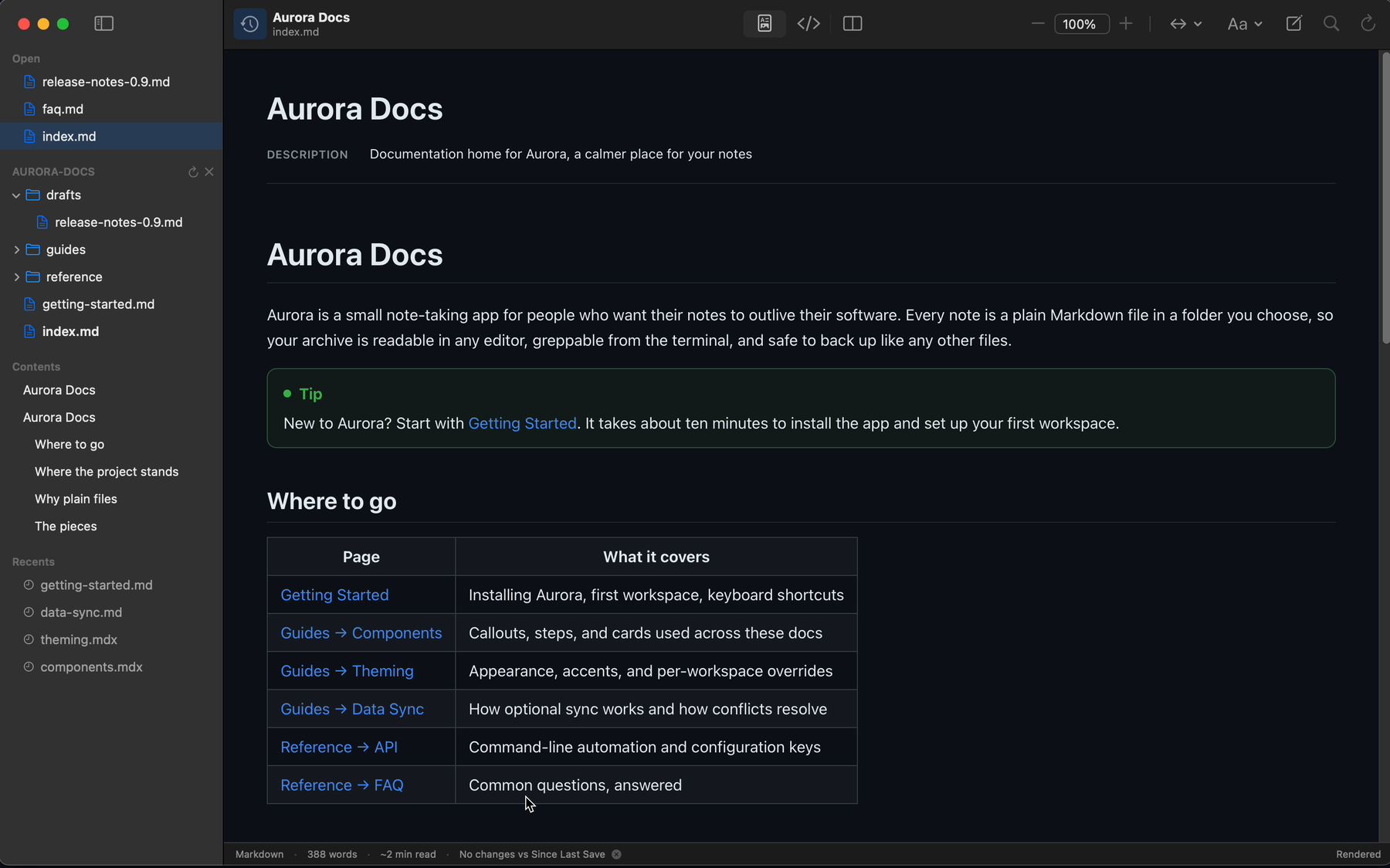The height and width of the screenshot is (868, 1390).
Task: Open faq.md in the Open list
Action: (111, 109)
